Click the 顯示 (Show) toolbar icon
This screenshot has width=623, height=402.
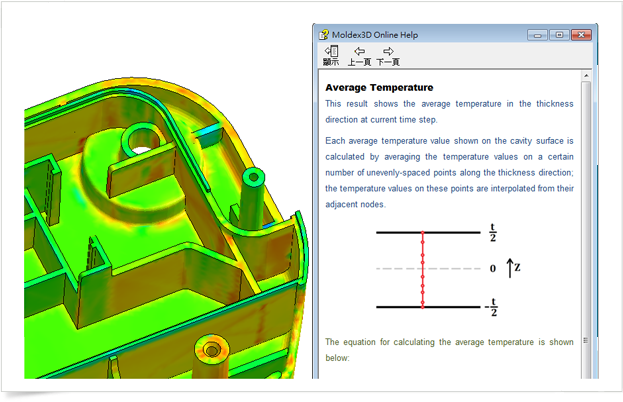(331, 56)
